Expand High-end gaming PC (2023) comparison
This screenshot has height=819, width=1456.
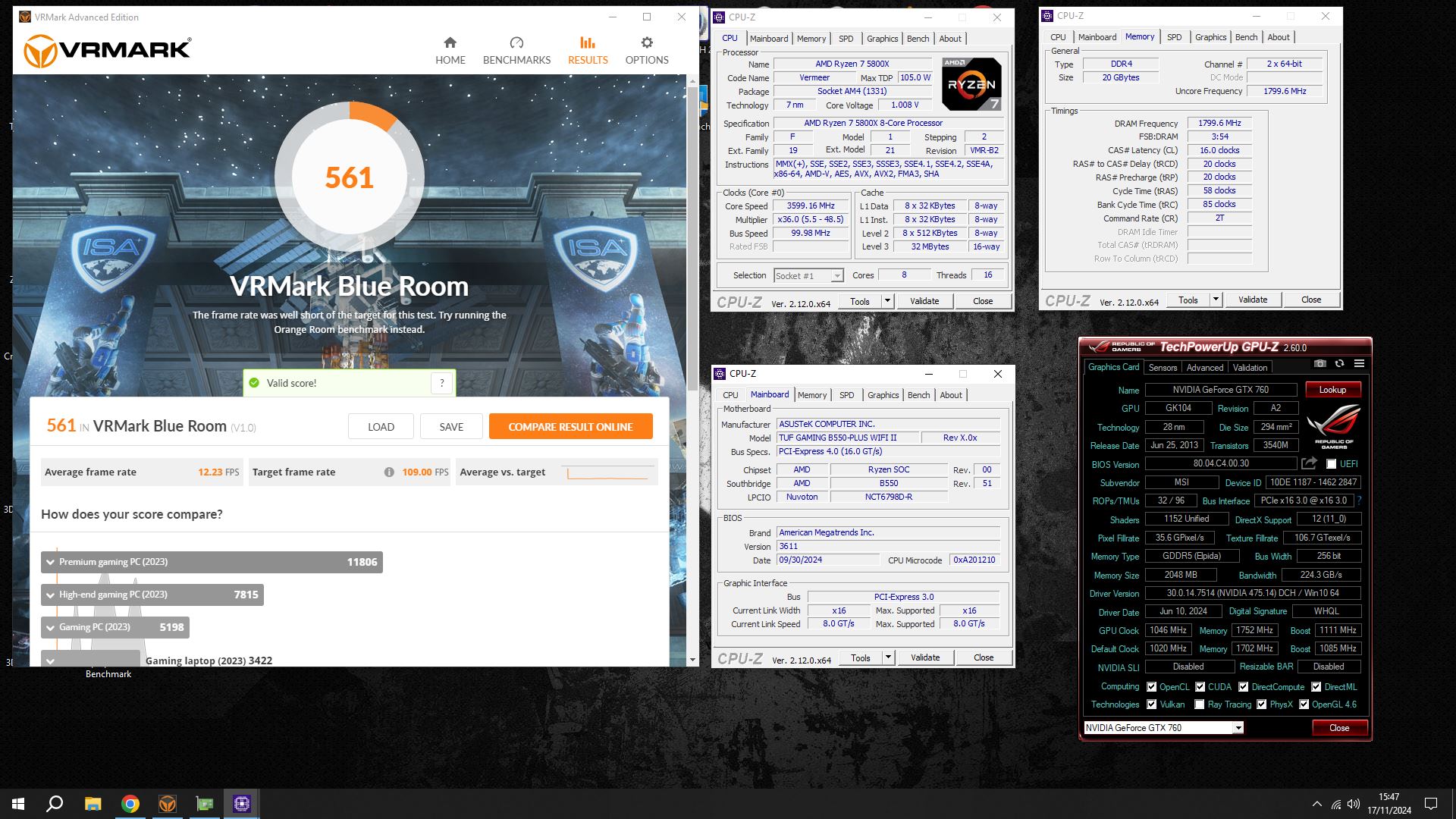152,595
